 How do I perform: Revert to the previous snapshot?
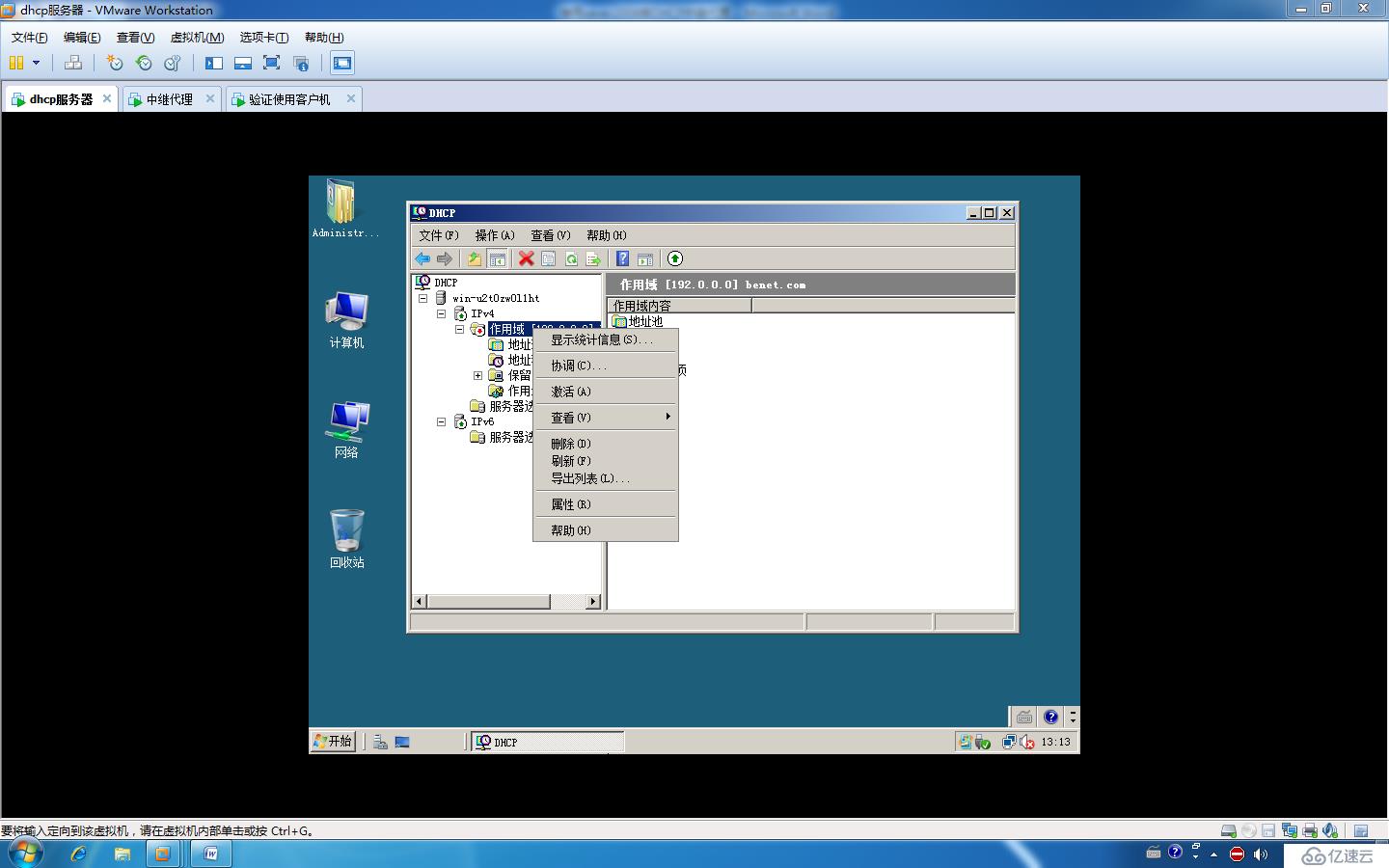144,63
